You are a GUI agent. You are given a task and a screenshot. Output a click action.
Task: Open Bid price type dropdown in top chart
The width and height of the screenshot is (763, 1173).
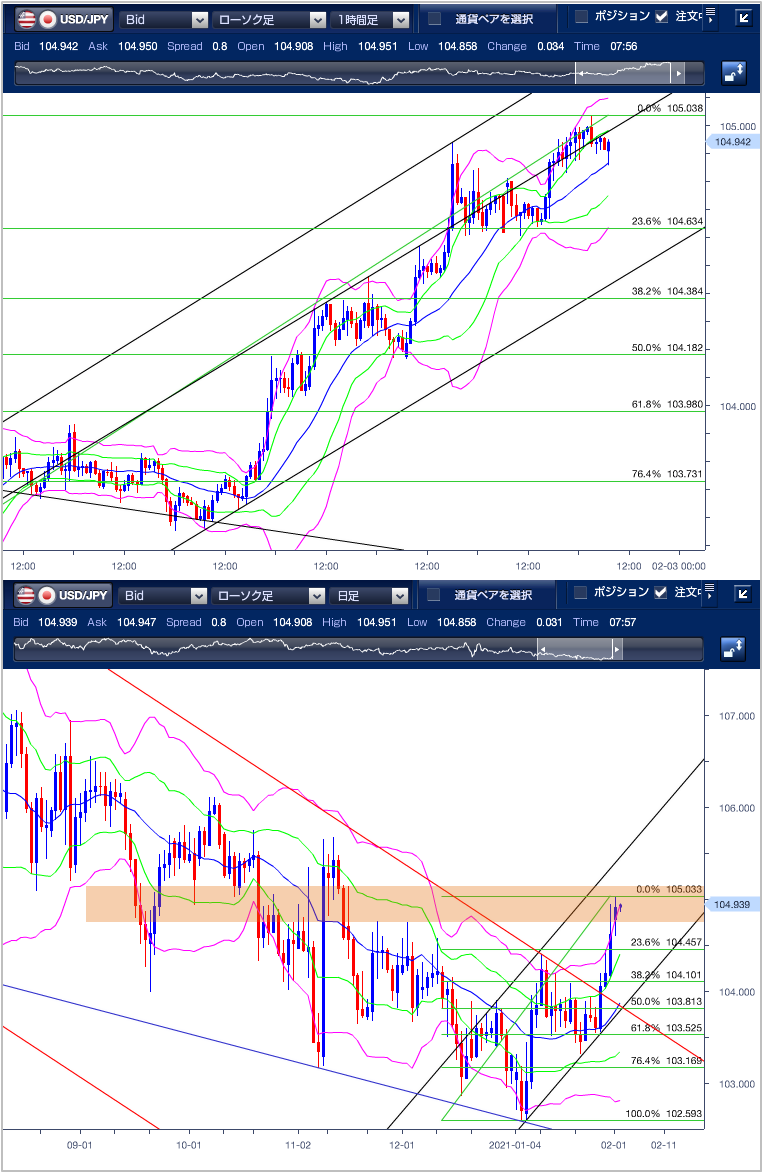(163, 19)
